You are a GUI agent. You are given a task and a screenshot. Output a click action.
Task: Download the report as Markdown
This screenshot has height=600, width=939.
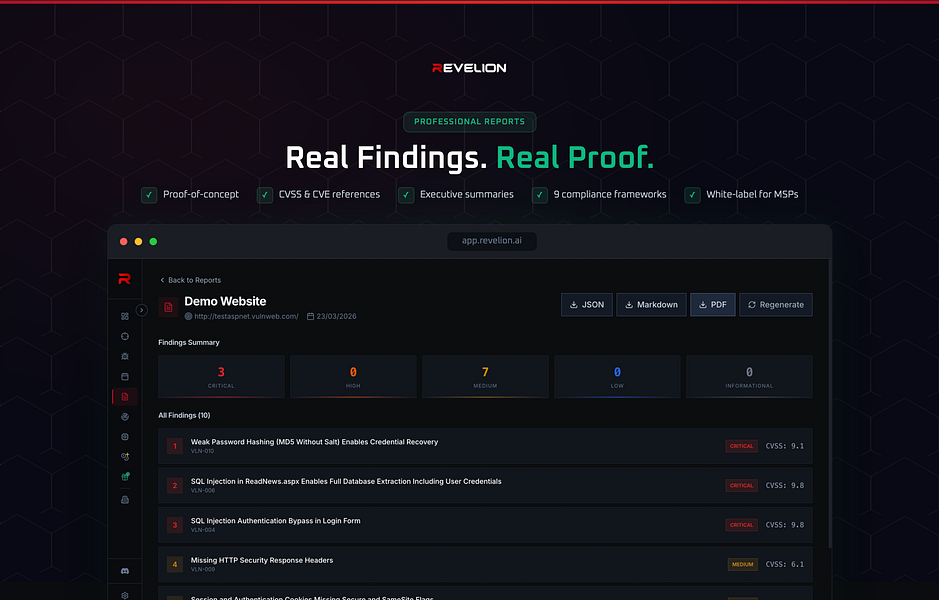(x=651, y=305)
